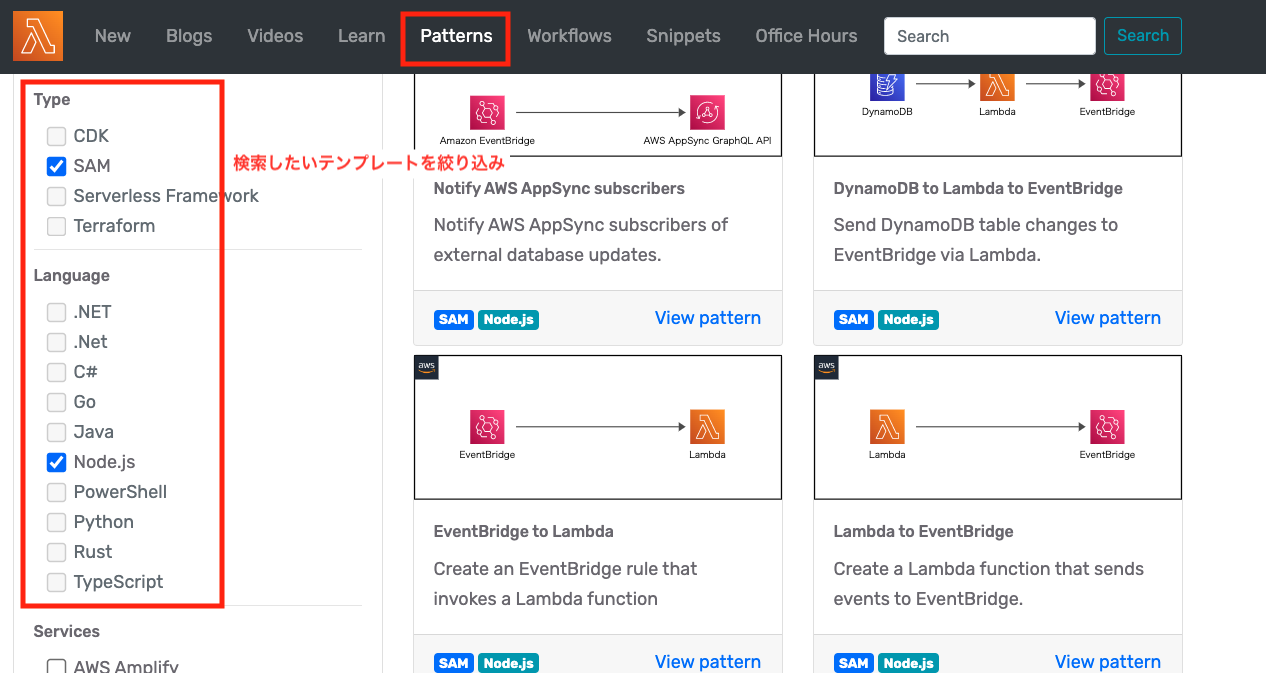Open Workflows in the navbar
This screenshot has height=673, width=1266.
click(x=569, y=36)
